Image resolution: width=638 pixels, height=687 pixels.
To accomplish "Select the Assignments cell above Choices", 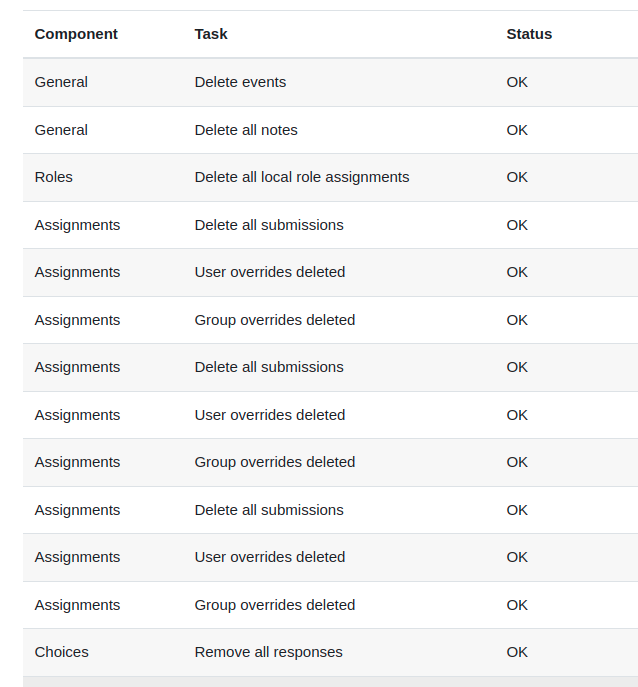I will [77, 605].
